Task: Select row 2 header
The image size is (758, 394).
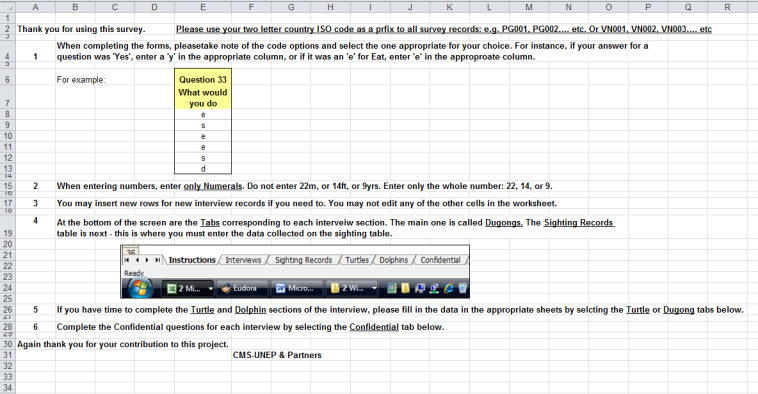Action: click(x=8, y=29)
